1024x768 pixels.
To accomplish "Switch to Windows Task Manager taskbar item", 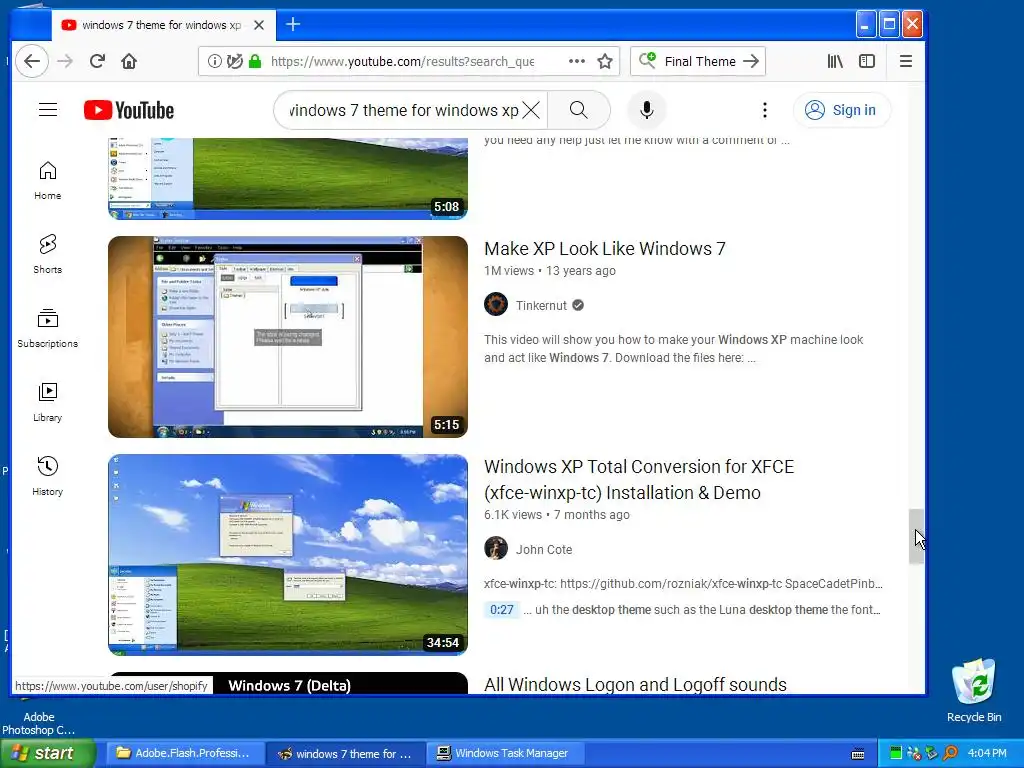I will click(x=505, y=753).
